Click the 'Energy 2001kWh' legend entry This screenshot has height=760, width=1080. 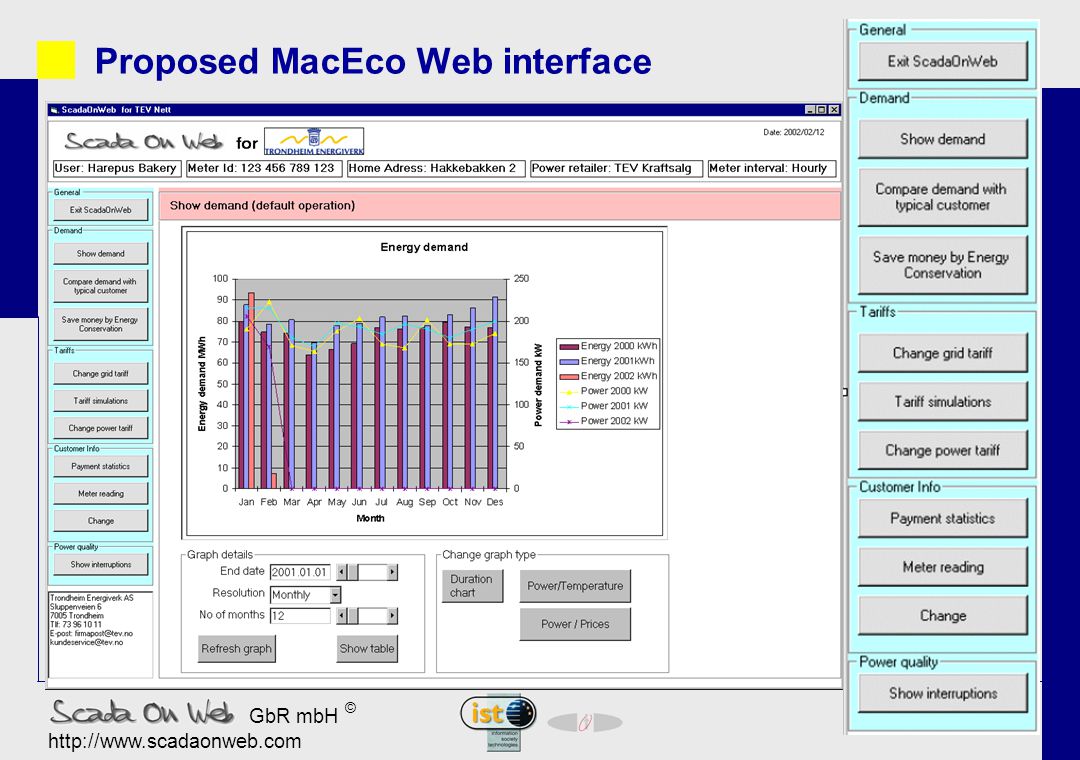coord(607,361)
